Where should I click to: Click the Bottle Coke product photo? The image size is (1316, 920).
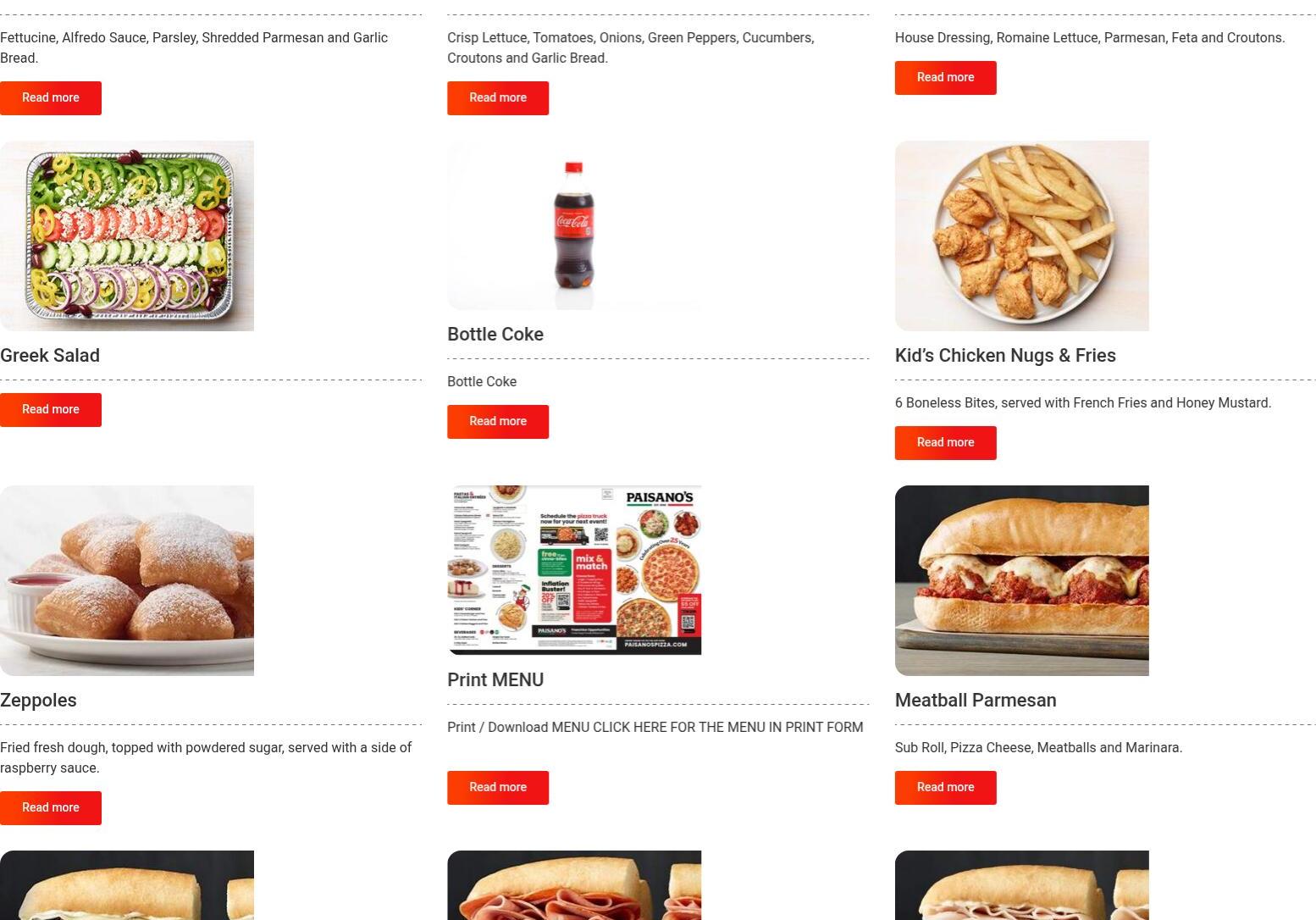pyautogui.click(x=574, y=225)
